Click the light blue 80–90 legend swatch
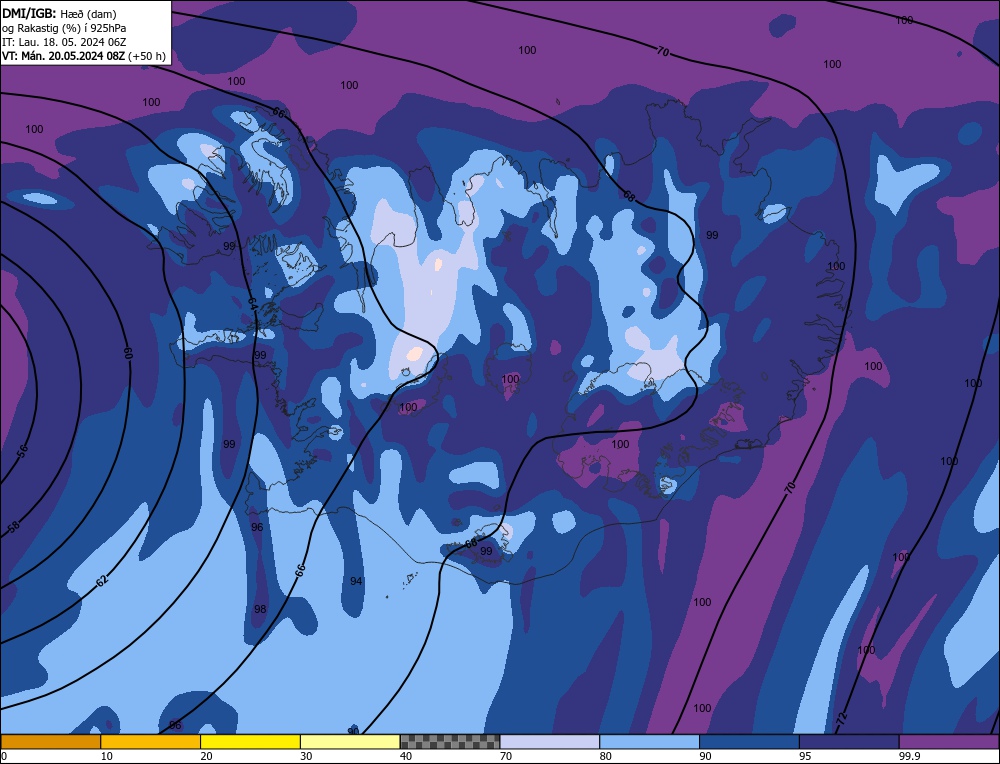Image resolution: width=1000 pixels, height=764 pixels. coord(649,742)
